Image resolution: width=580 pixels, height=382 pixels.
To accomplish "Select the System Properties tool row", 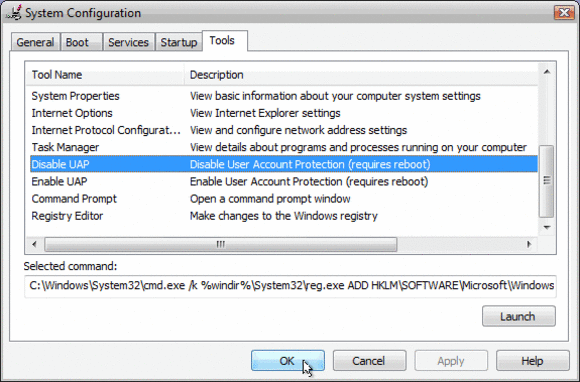I will pos(284,96).
